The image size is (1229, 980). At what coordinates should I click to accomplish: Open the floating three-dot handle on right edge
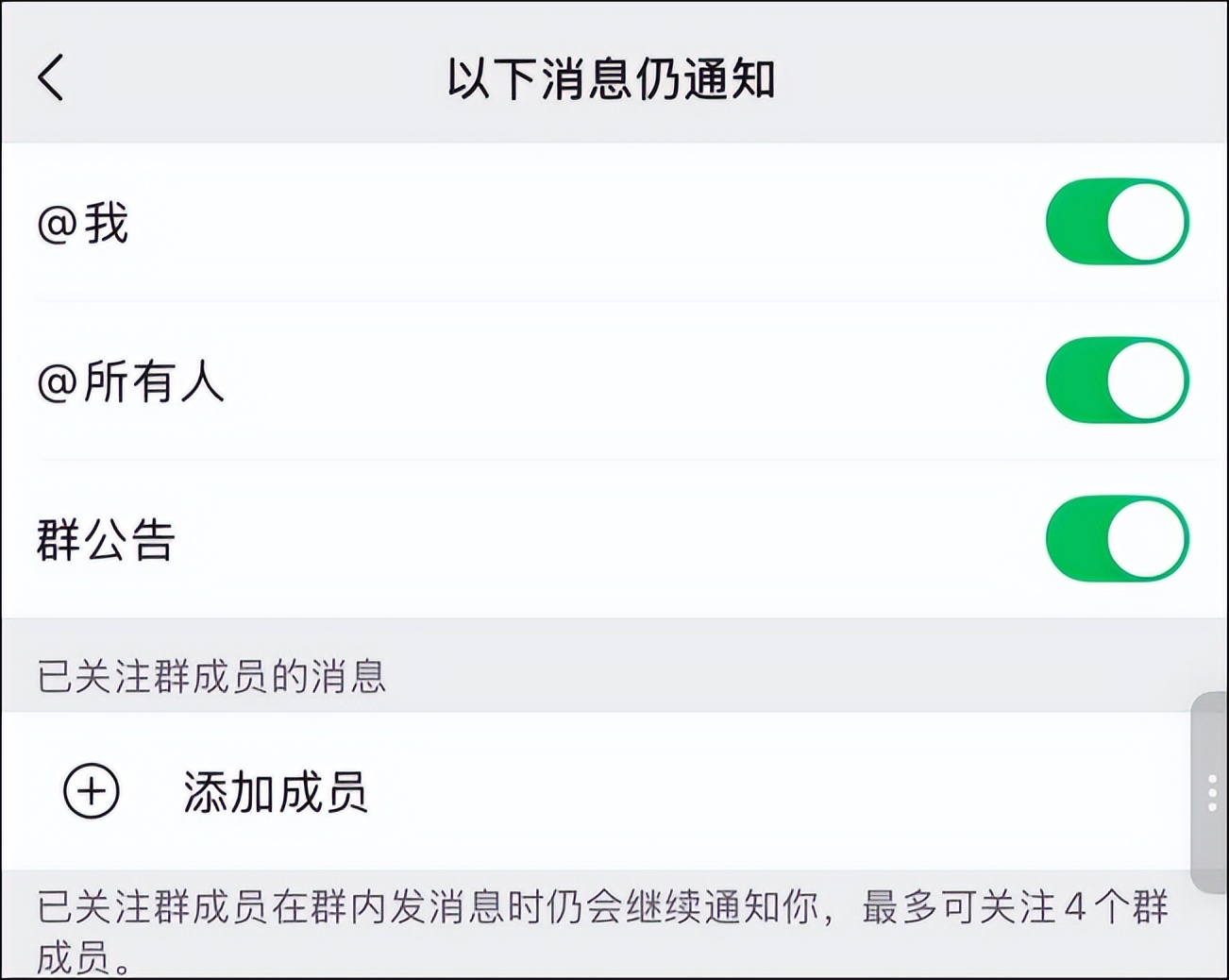pos(1213,793)
